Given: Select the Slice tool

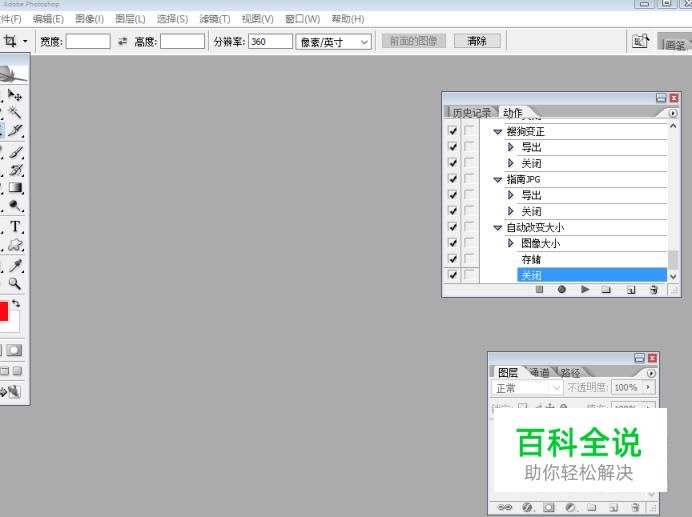Looking at the screenshot, I should click(15, 130).
